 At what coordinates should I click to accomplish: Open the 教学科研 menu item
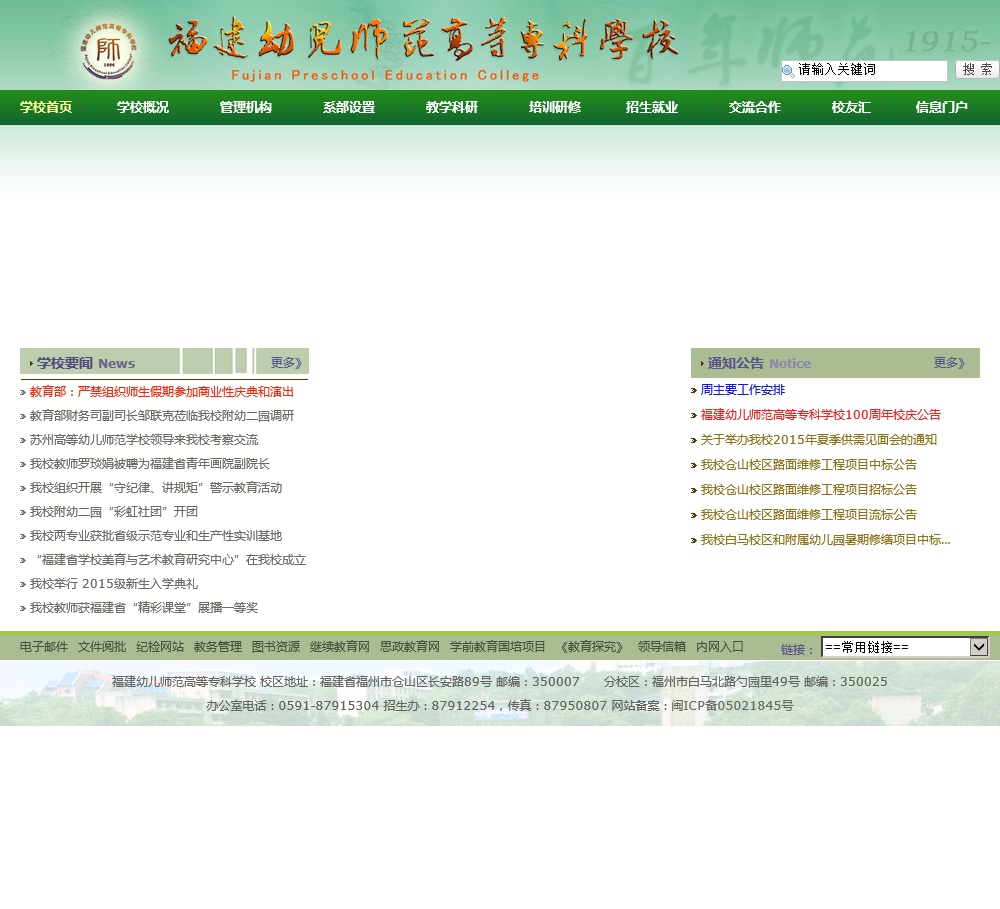pos(452,107)
